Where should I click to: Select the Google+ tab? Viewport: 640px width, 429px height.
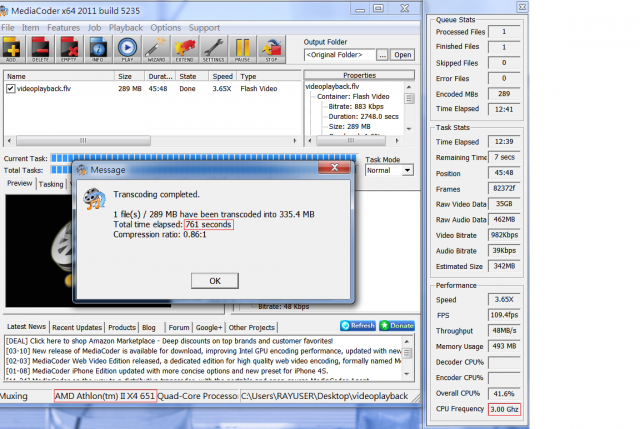(x=209, y=327)
